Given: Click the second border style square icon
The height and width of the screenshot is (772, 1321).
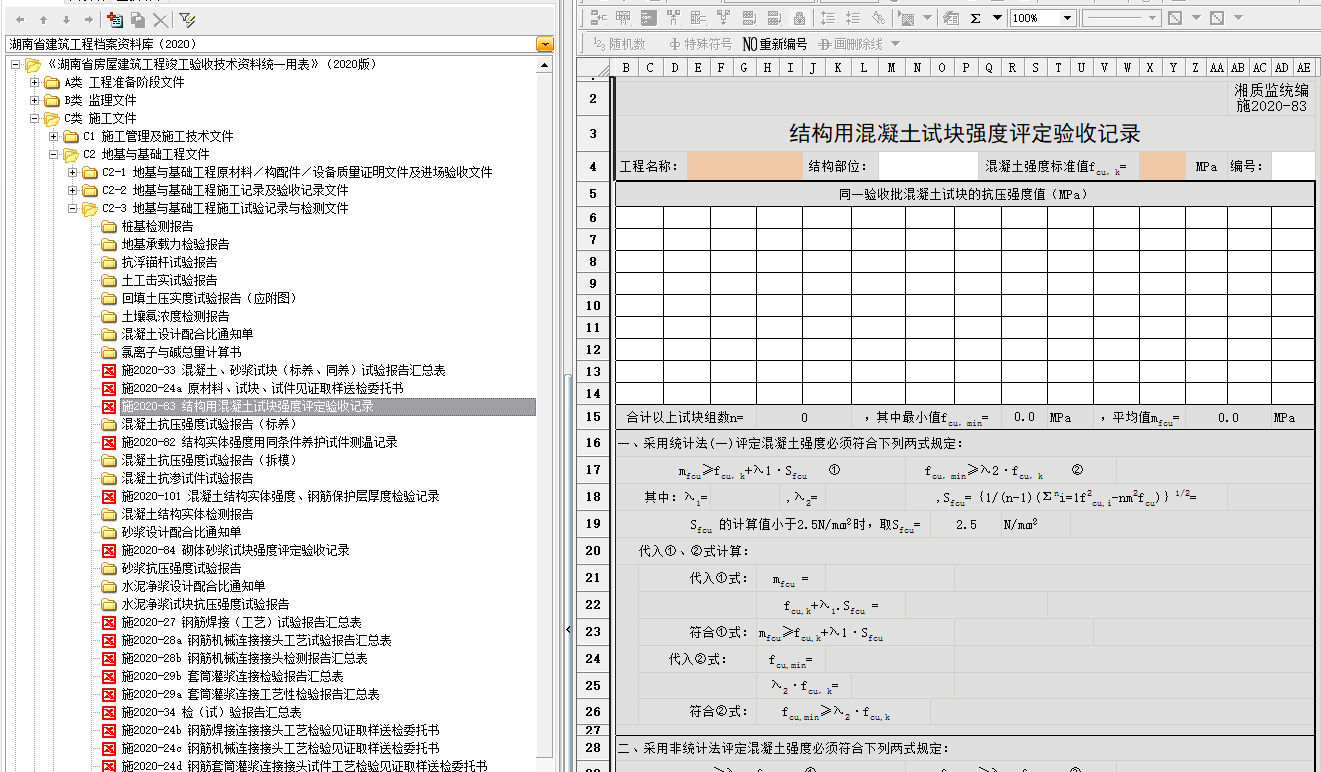Looking at the screenshot, I should tap(1217, 18).
